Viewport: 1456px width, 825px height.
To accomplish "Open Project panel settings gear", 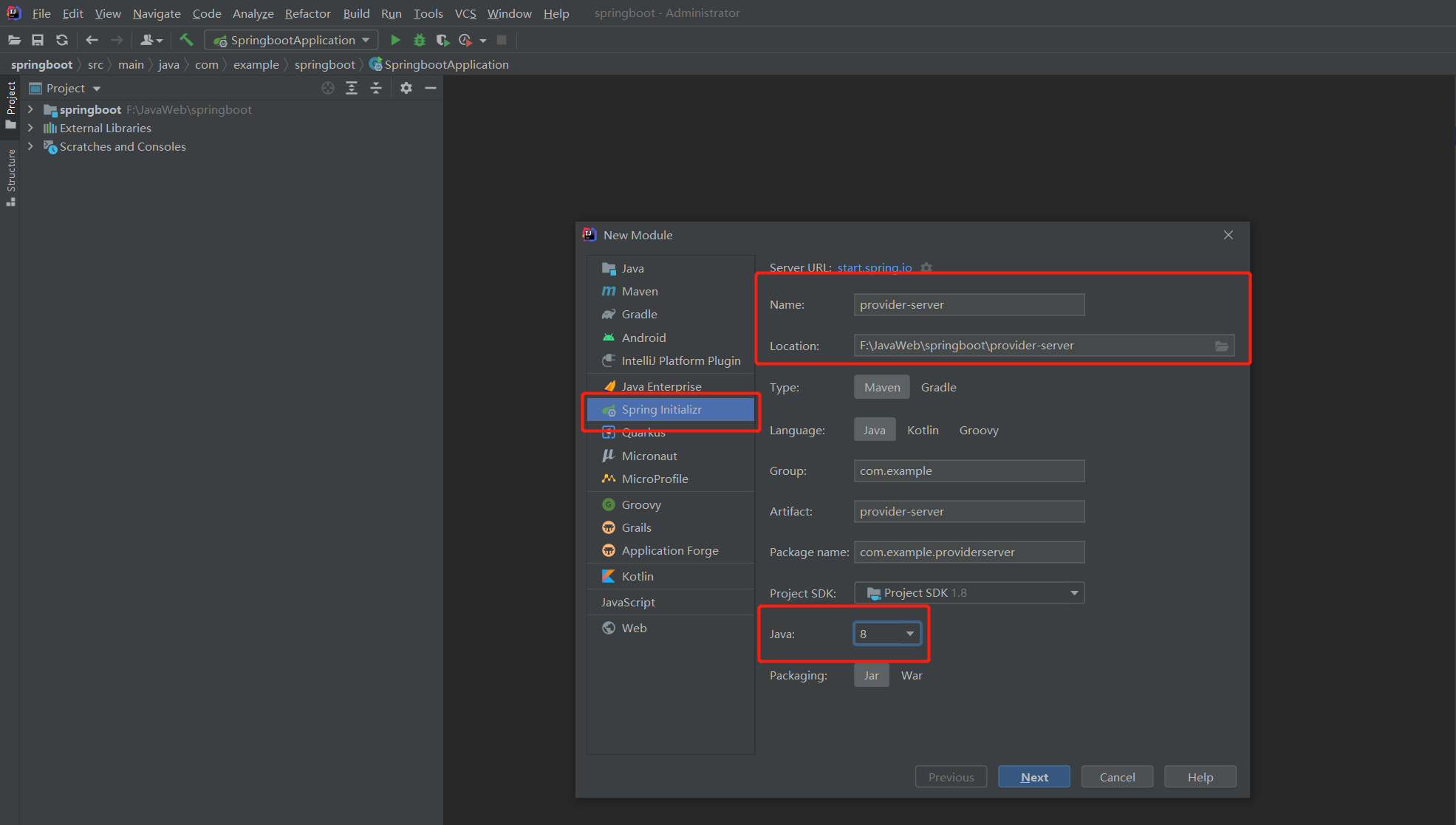I will pyautogui.click(x=406, y=88).
